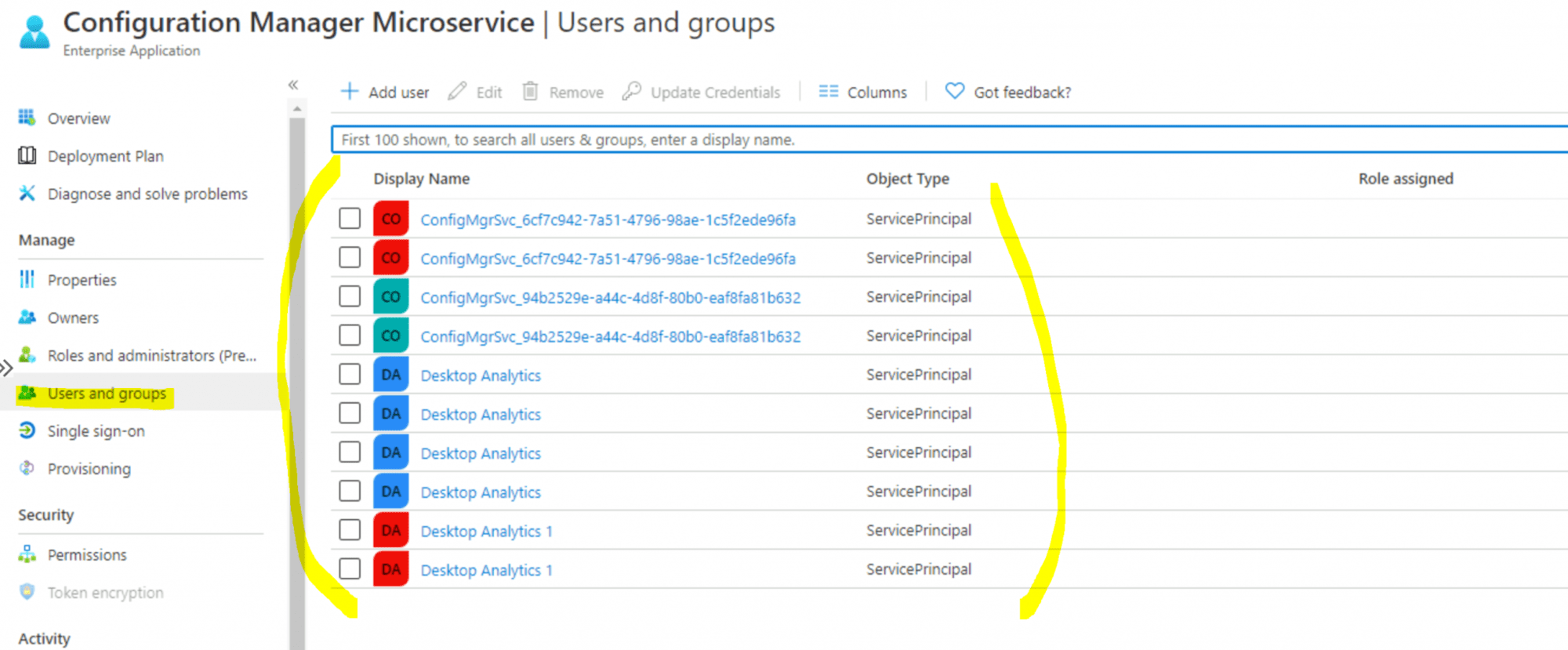The image size is (1568, 650).
Task: Open the second Desktop Analytics link
Action: coord(481,414)
